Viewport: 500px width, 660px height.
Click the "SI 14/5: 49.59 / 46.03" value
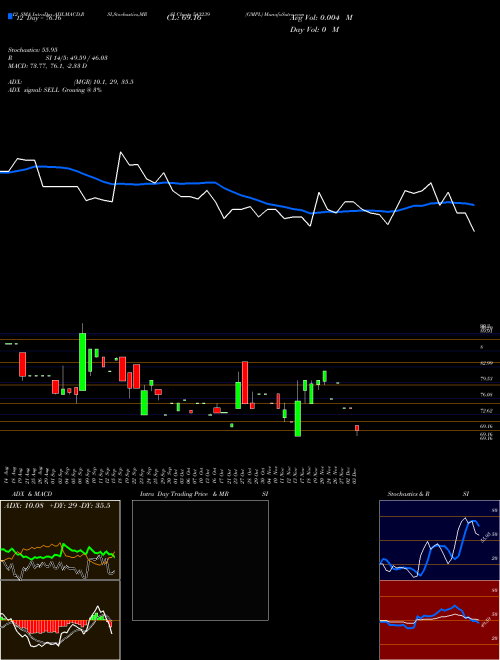click(77, 58)
